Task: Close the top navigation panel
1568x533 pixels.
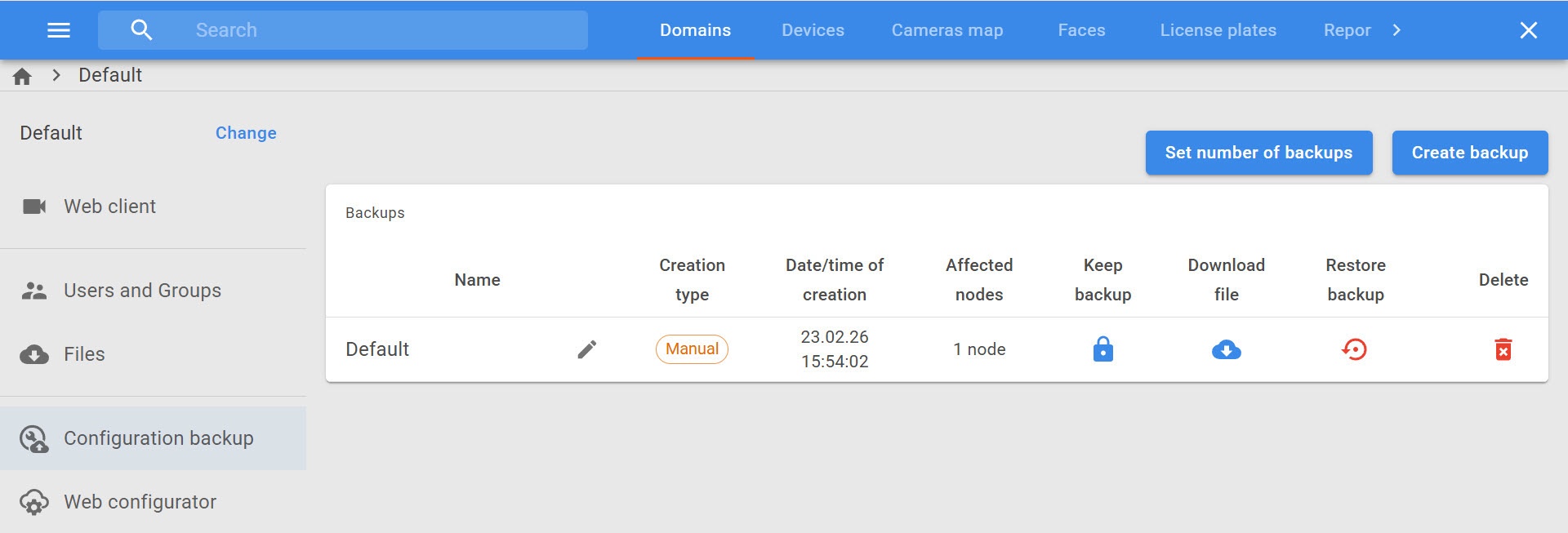Action: [1528, 30]
